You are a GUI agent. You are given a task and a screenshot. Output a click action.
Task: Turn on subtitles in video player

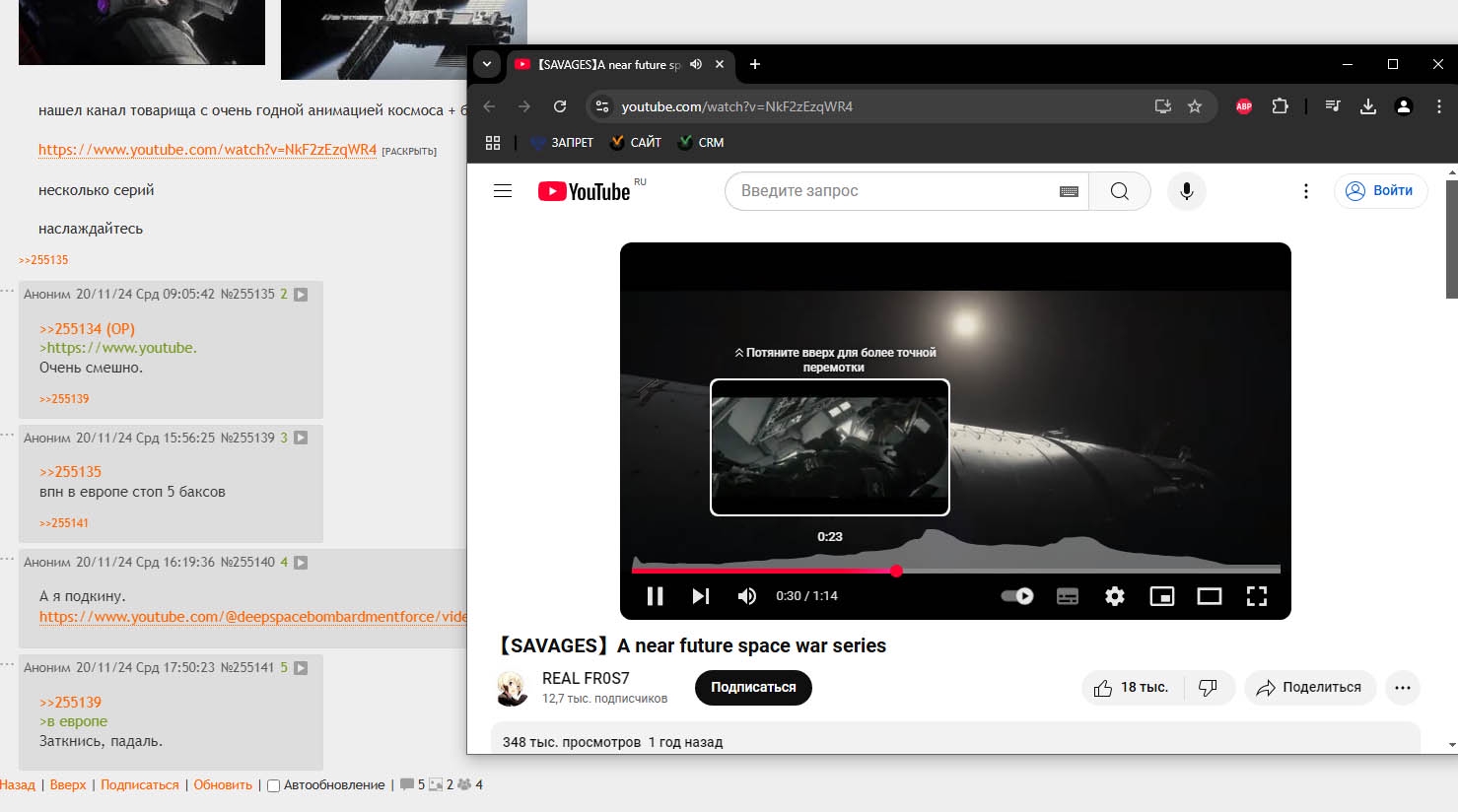pyautogui.click(x=1068, y=596)
